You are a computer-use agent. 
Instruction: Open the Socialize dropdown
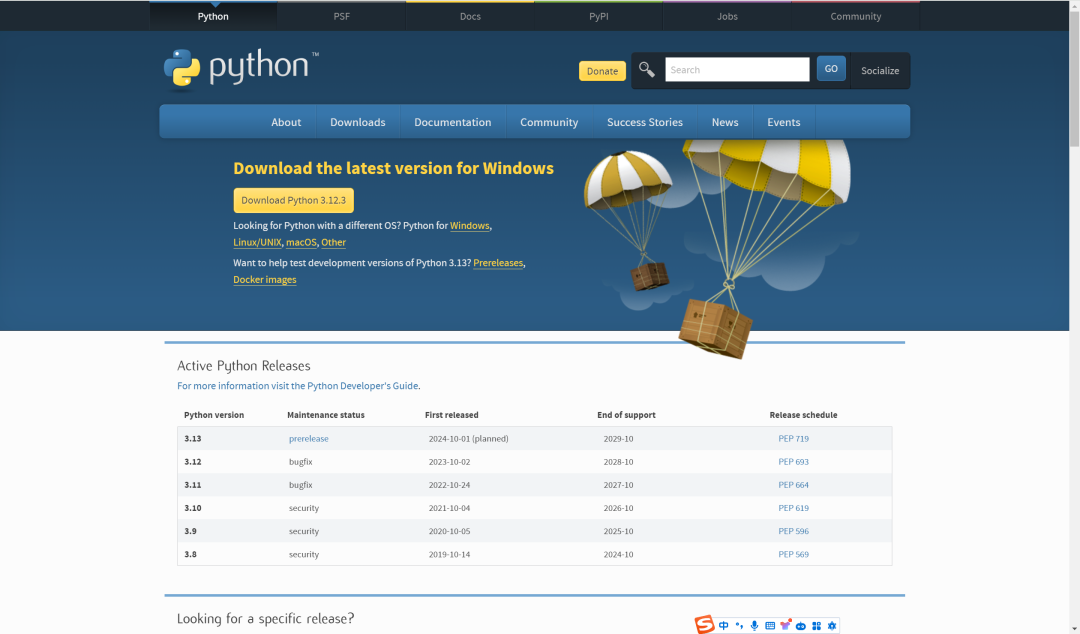pos(880,70)
